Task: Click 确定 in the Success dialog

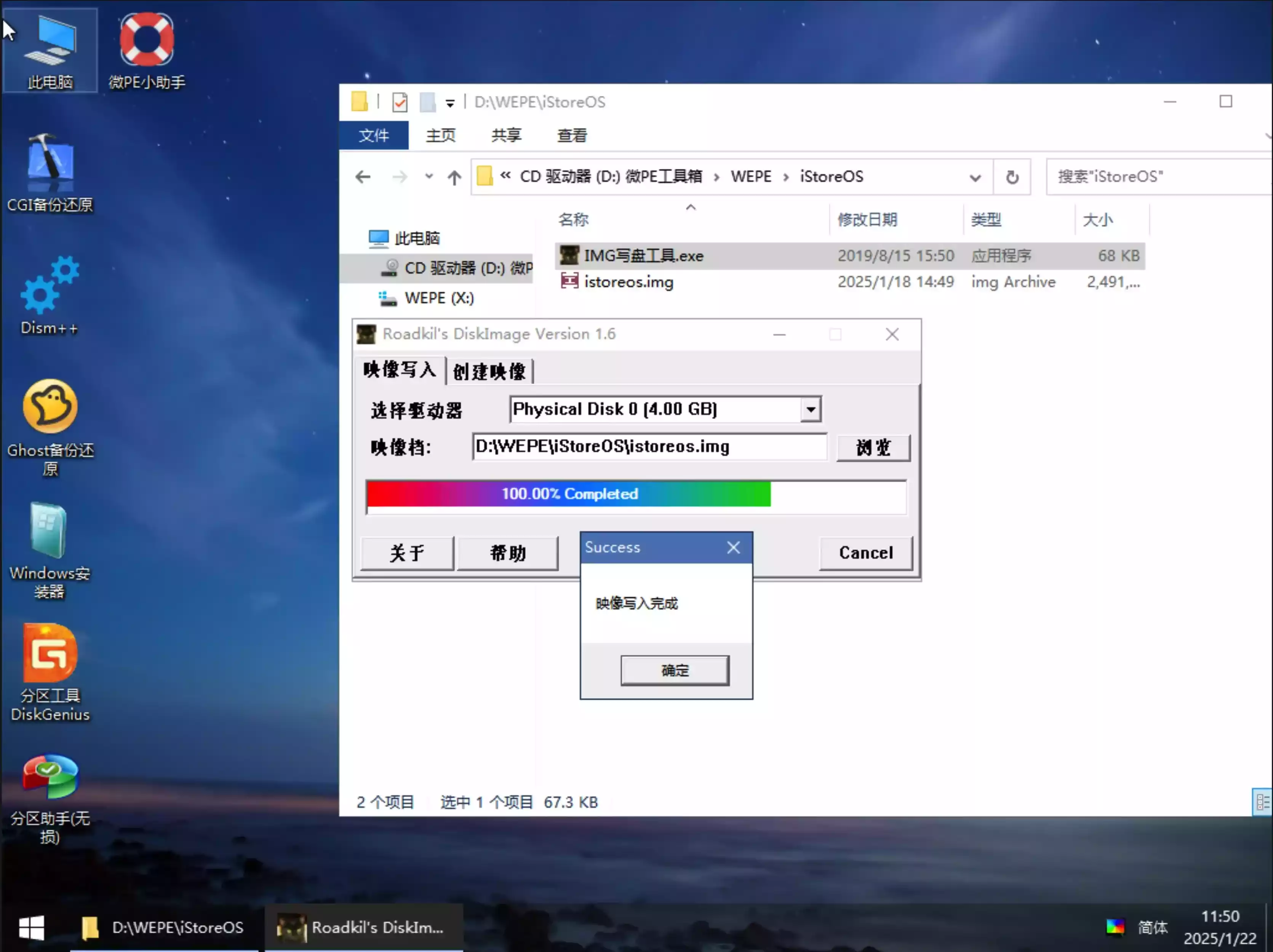Action: coord(675,670)
